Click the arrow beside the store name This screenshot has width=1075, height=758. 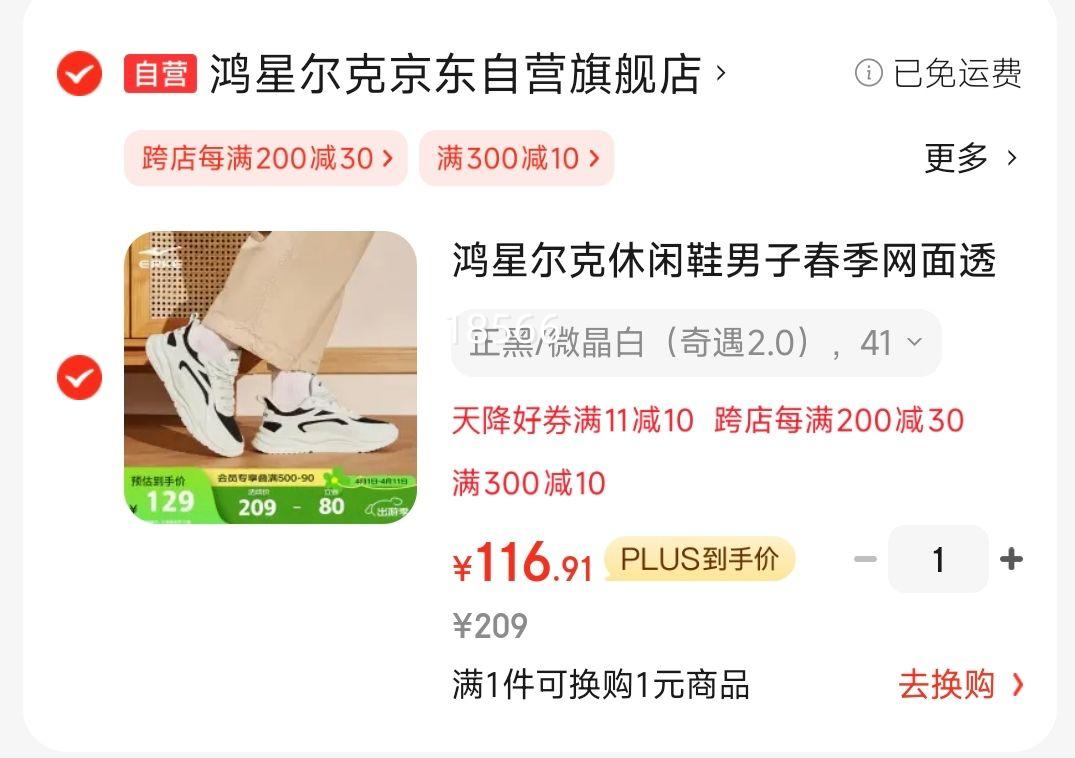click(721, 72)
